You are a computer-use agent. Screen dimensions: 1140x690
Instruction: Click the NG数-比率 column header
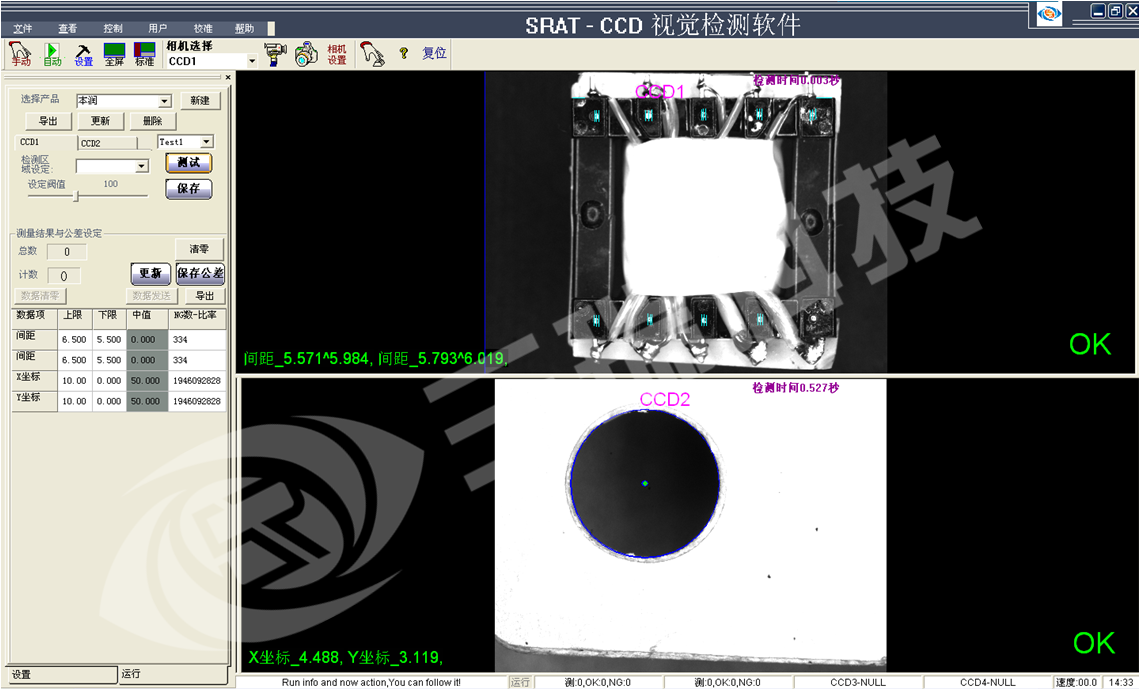(x=197, y=316)
